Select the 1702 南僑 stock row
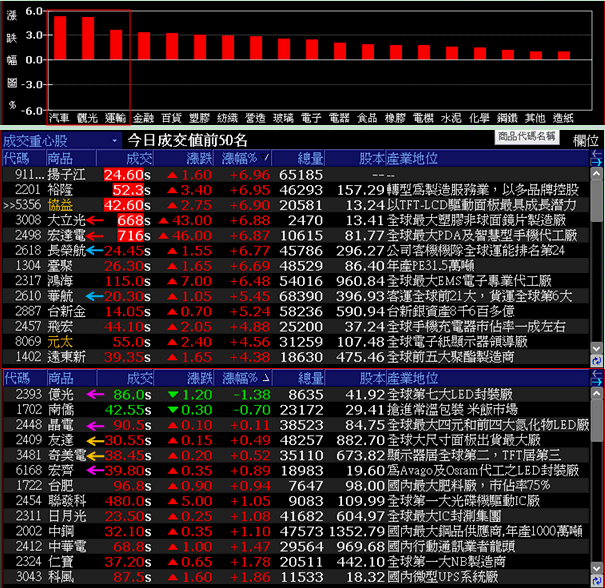Viewport: 605px width, 588px height. point(296,410)
